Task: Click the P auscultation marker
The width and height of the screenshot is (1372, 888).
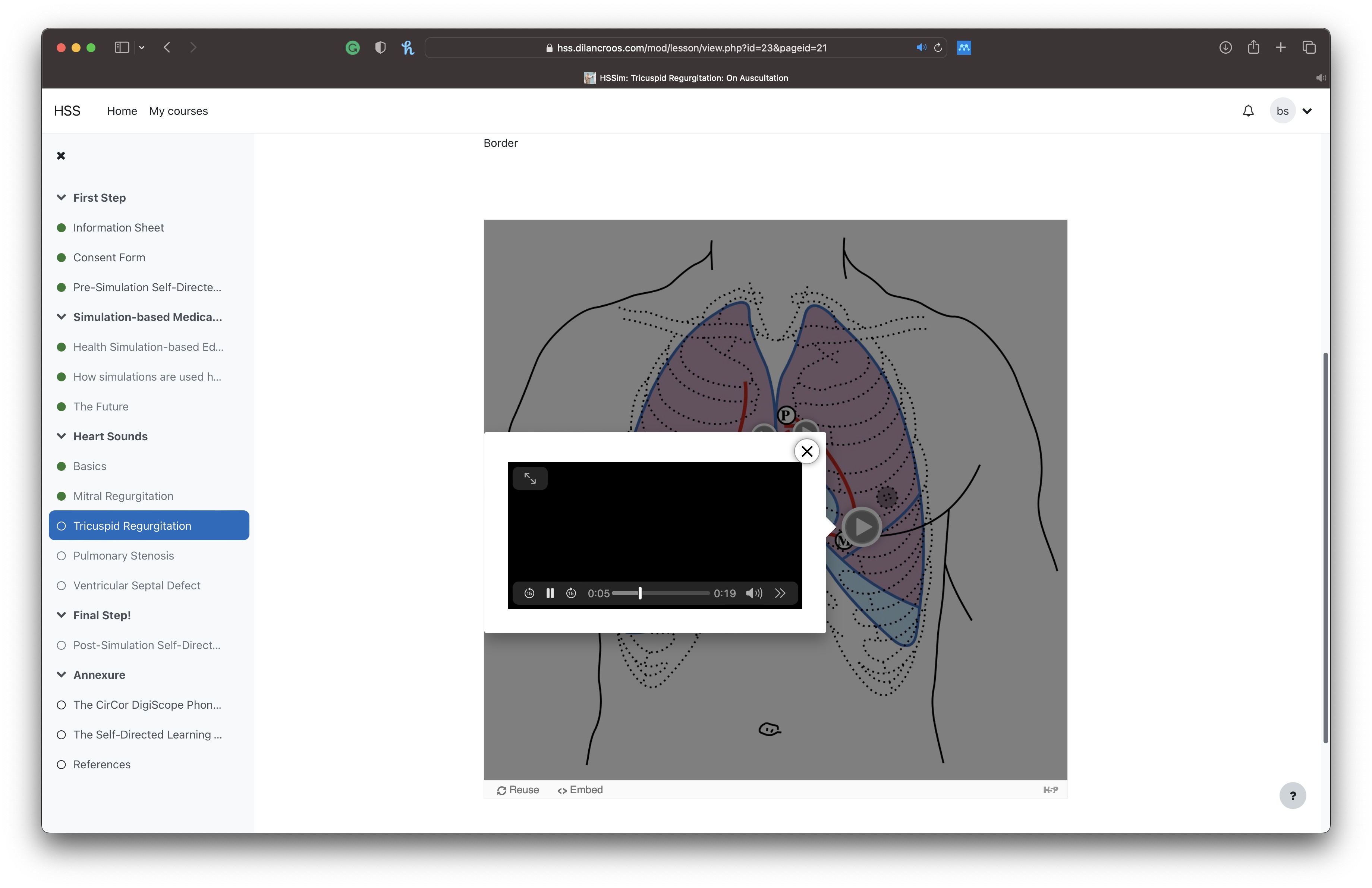Action: 786,414
